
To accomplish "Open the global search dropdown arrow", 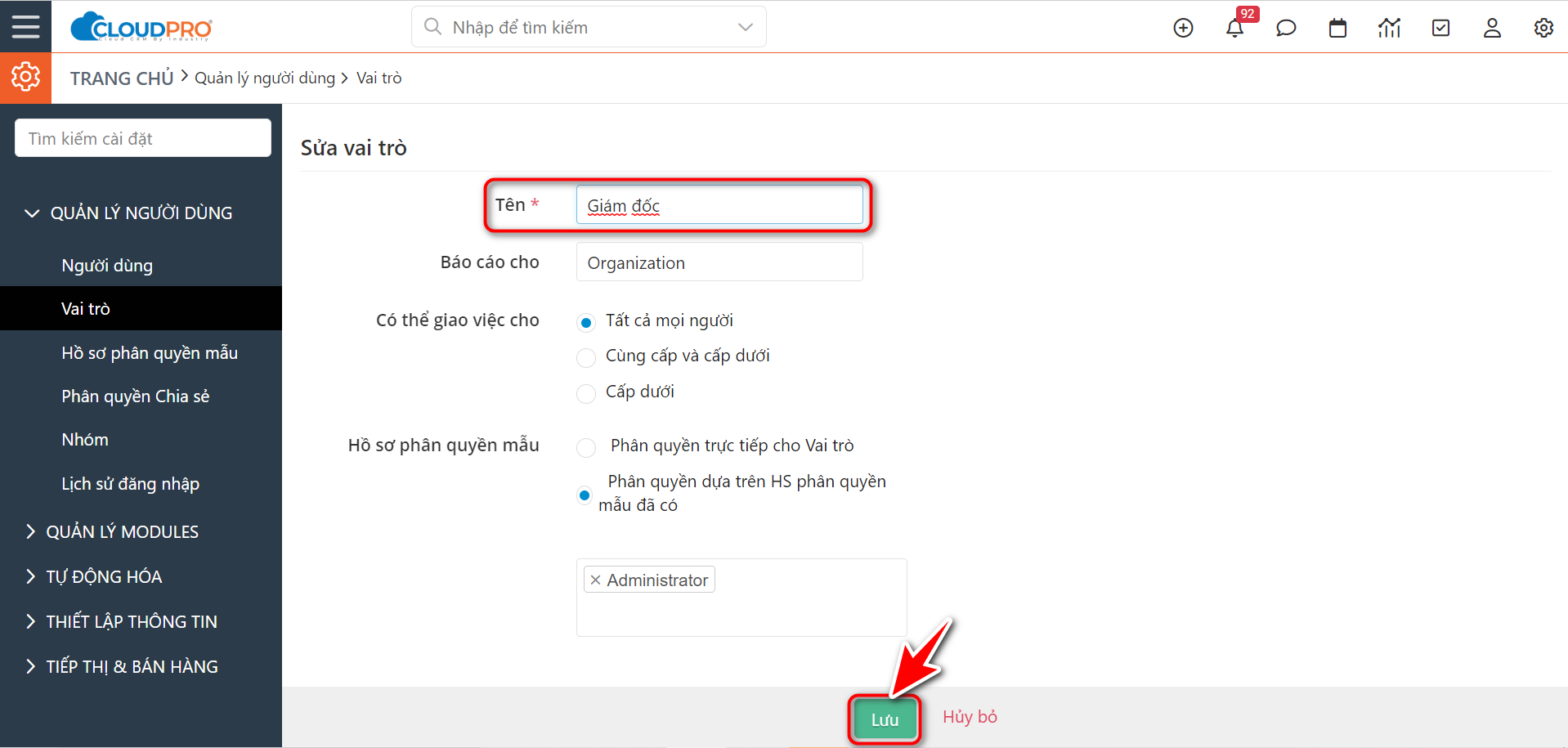I will point(745,27).
